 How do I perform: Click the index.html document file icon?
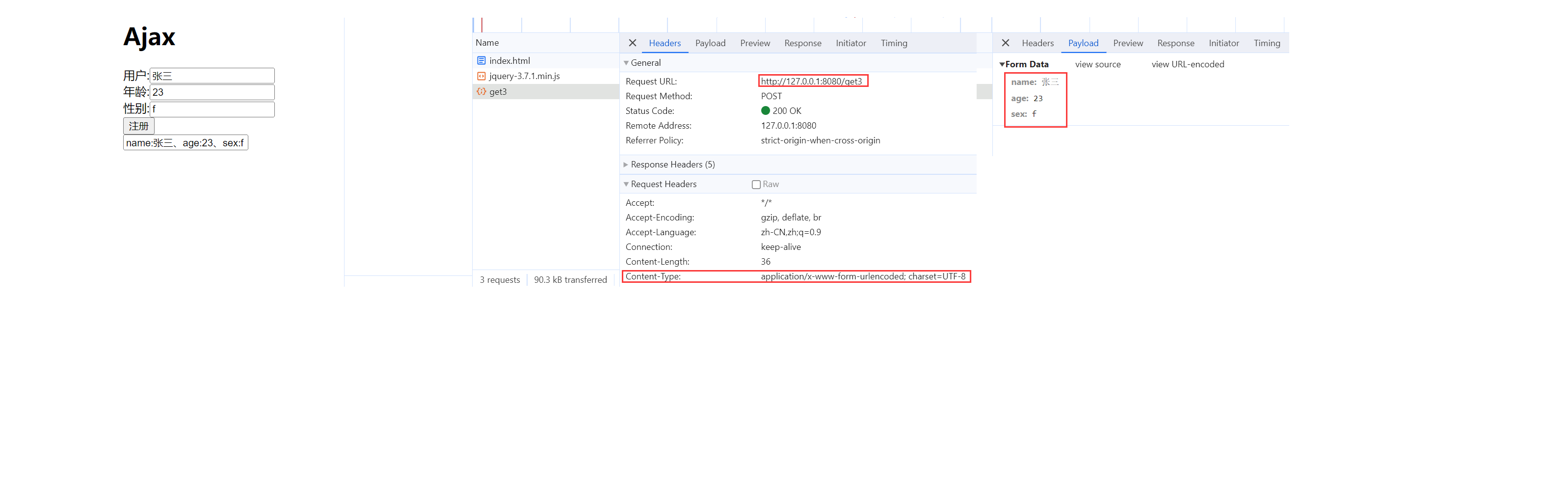pyautogui.click(x=481, y=60)
